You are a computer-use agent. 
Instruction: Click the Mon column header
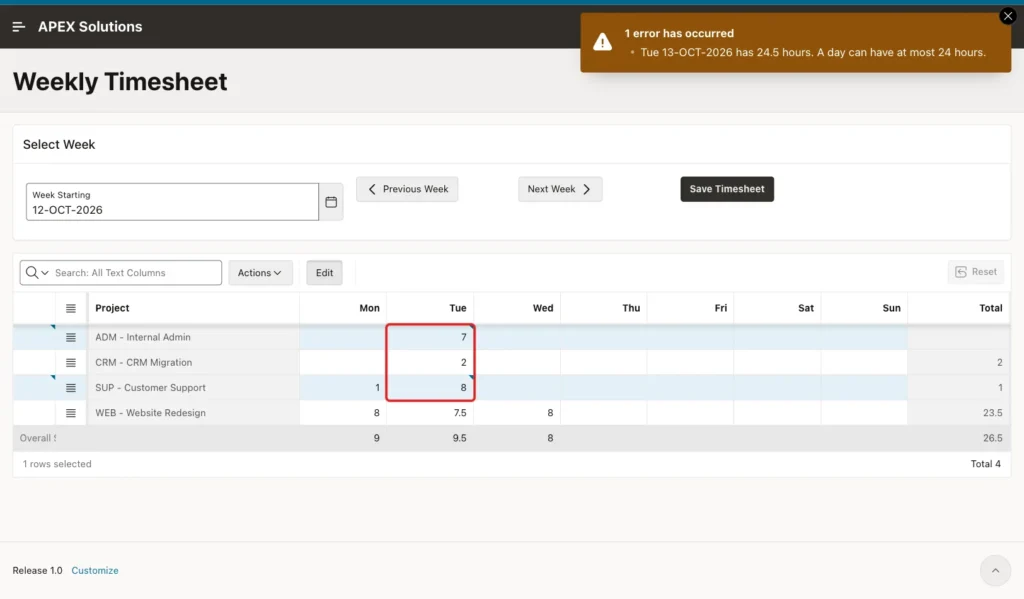(343, 308)
